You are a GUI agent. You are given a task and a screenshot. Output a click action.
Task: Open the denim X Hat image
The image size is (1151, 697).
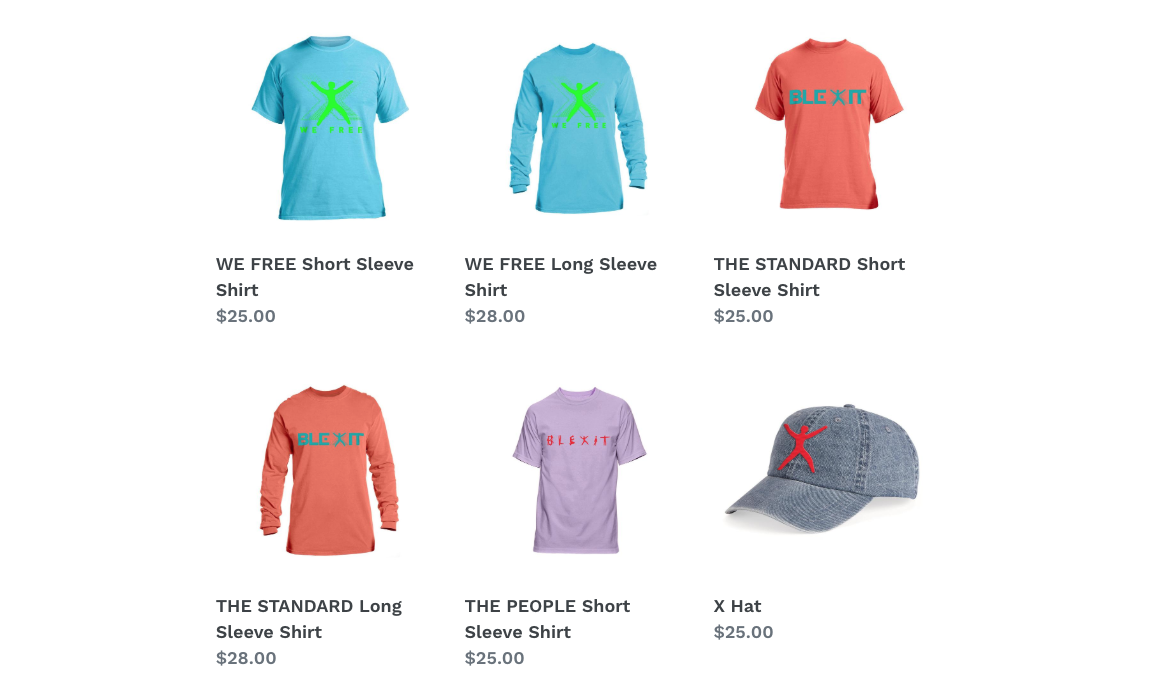tap(822, 468)
